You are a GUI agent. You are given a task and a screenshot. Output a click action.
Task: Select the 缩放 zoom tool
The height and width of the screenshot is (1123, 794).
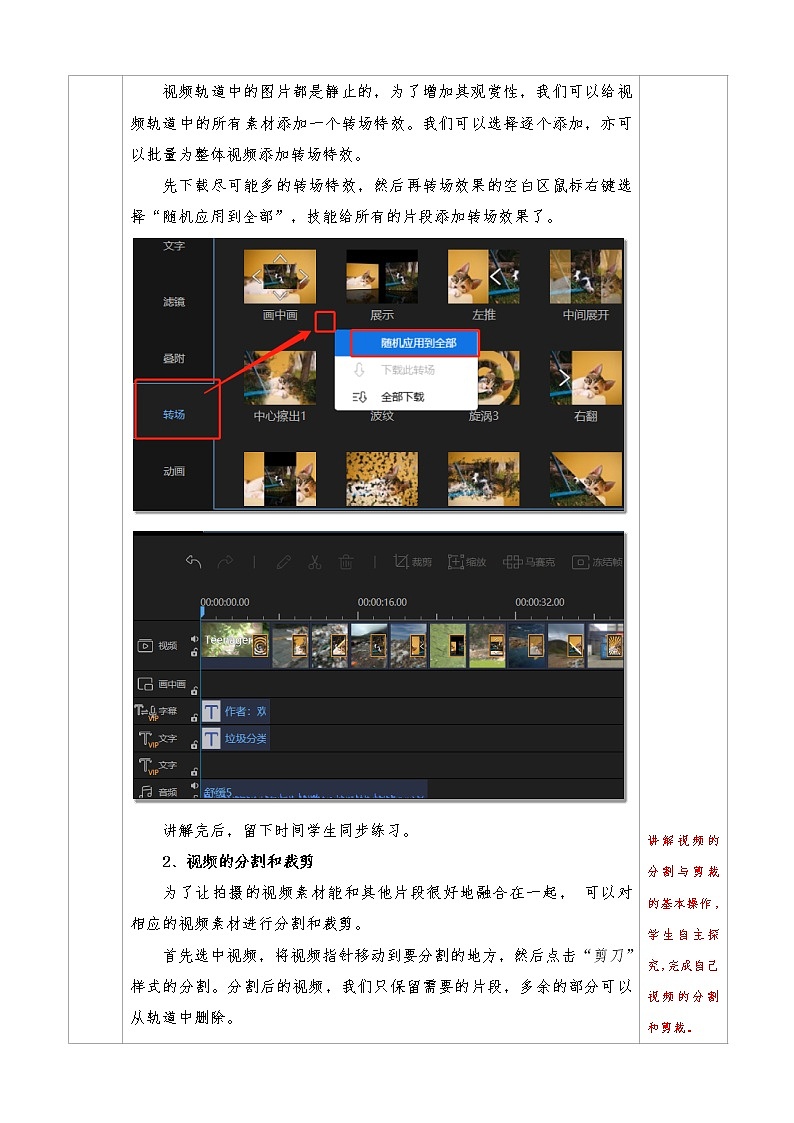(x=467, y=562)
